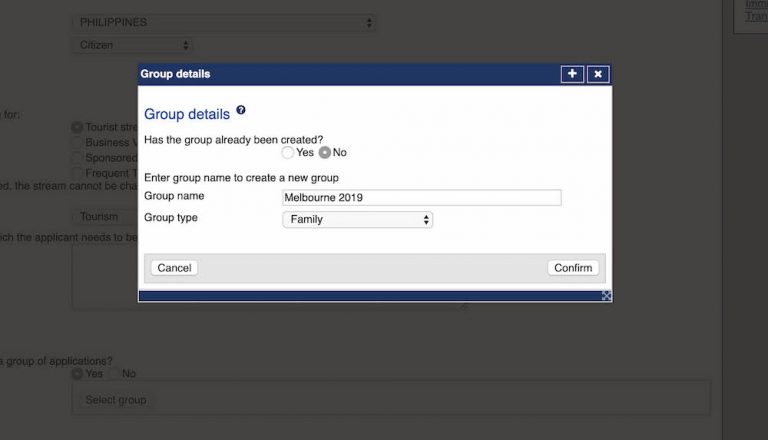Click the Group details title bar

coord(340,74)
